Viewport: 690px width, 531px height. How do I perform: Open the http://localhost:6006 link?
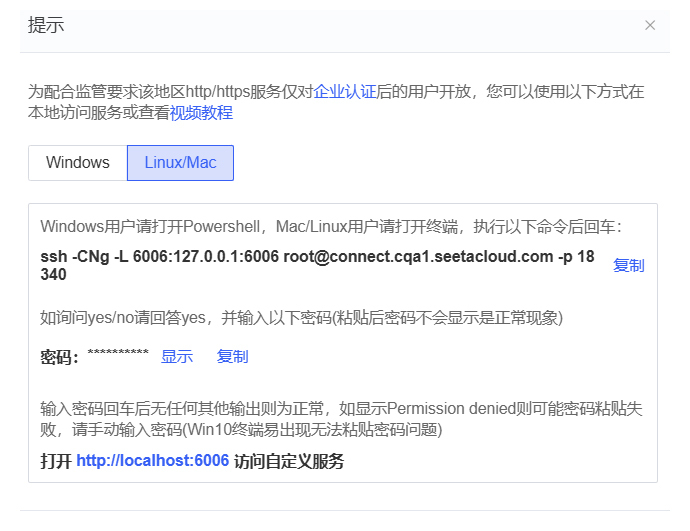[x=153, y=461]
